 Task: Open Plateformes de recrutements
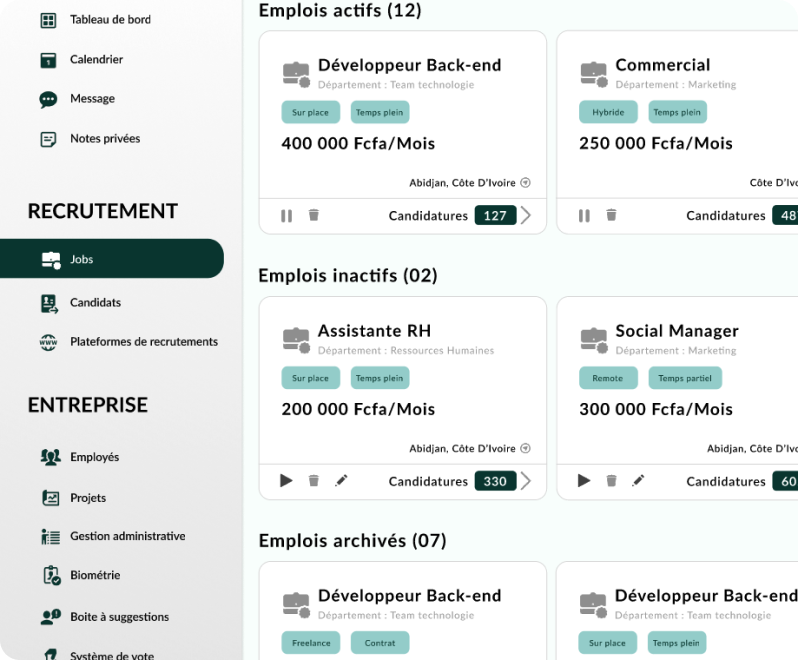click(144, 342)
